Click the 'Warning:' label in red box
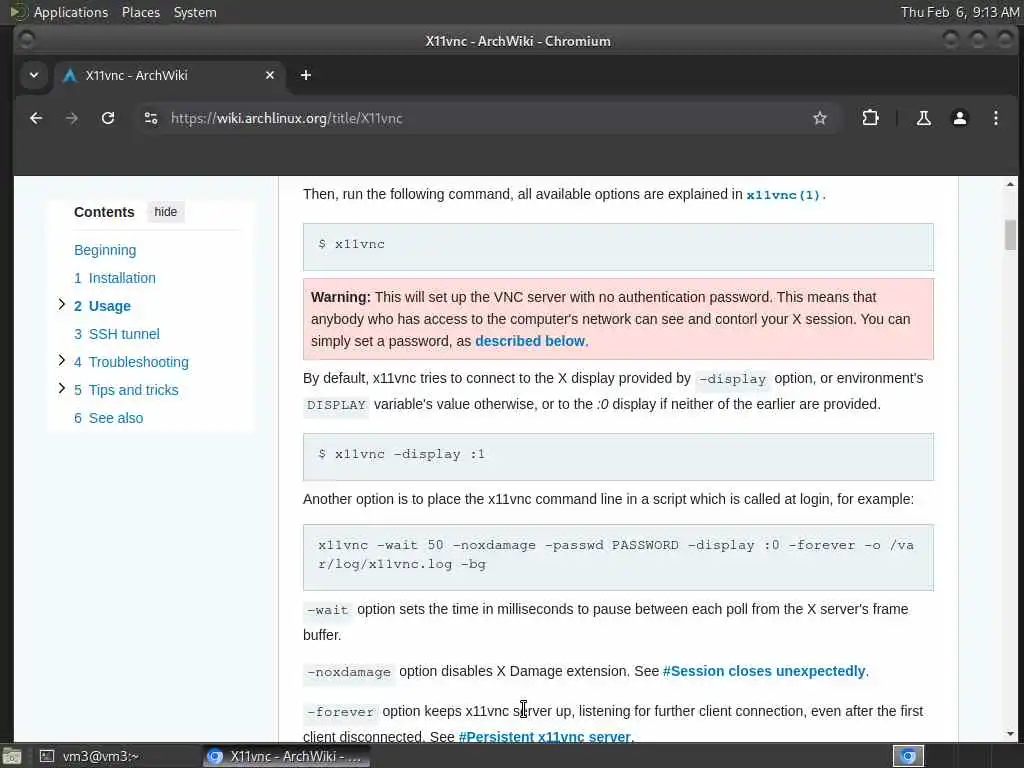 pyautogui.click(x=340, y=297)
